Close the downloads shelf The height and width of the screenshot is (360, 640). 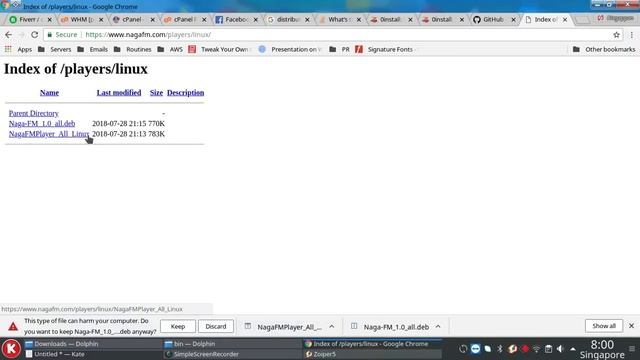[631, 326]
